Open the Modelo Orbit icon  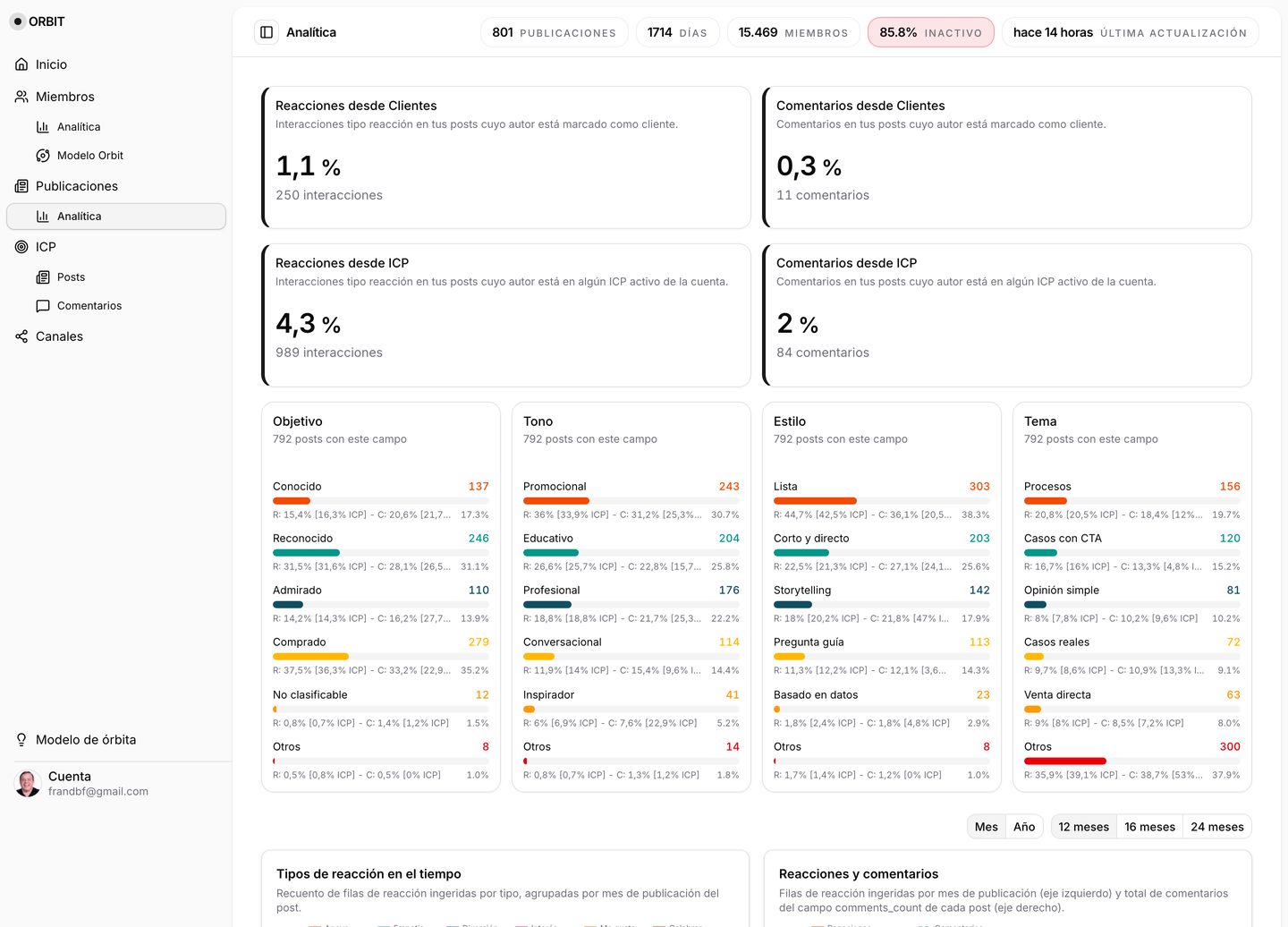43,156
